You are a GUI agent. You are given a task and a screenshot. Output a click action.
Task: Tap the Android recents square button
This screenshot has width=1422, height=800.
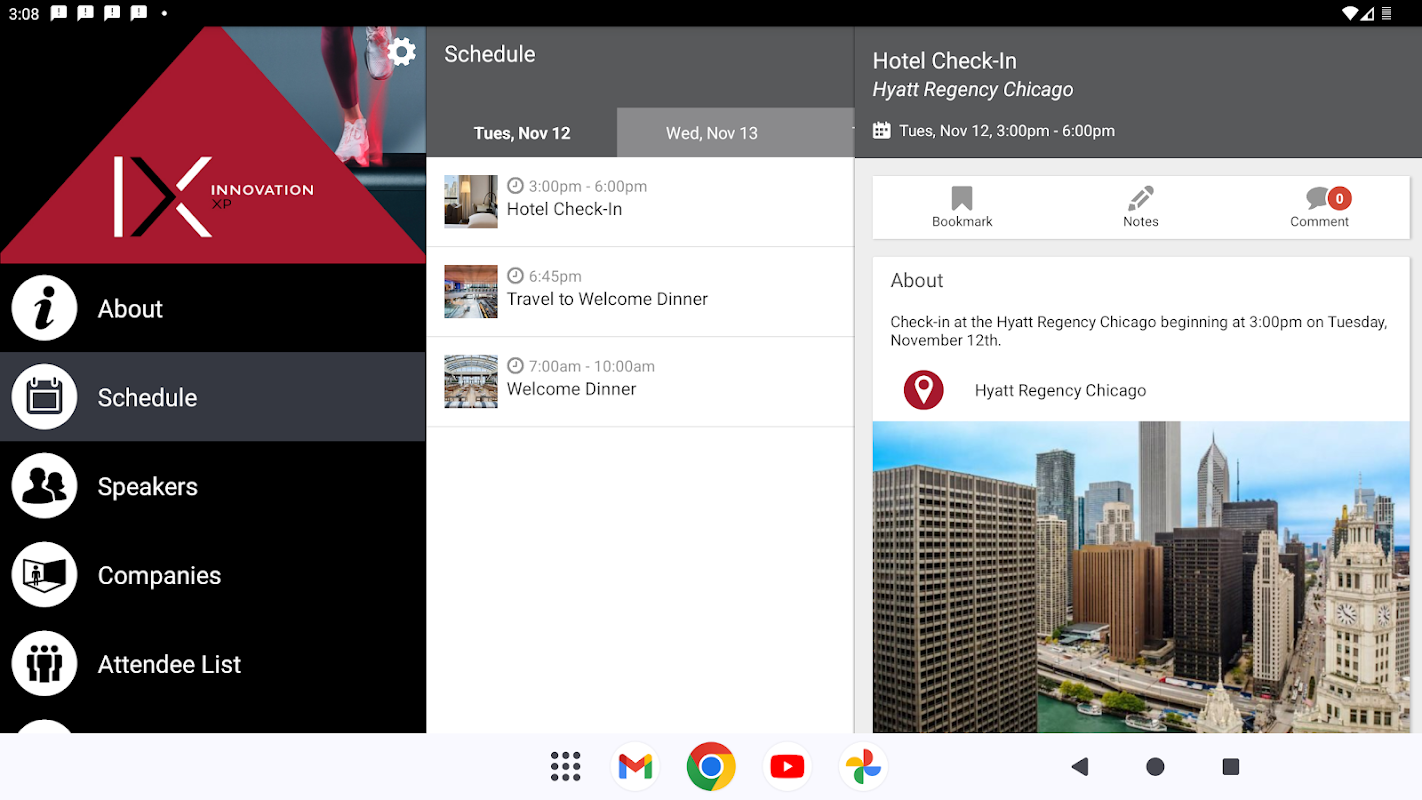pyautogui.click(x=1231, y=767)
